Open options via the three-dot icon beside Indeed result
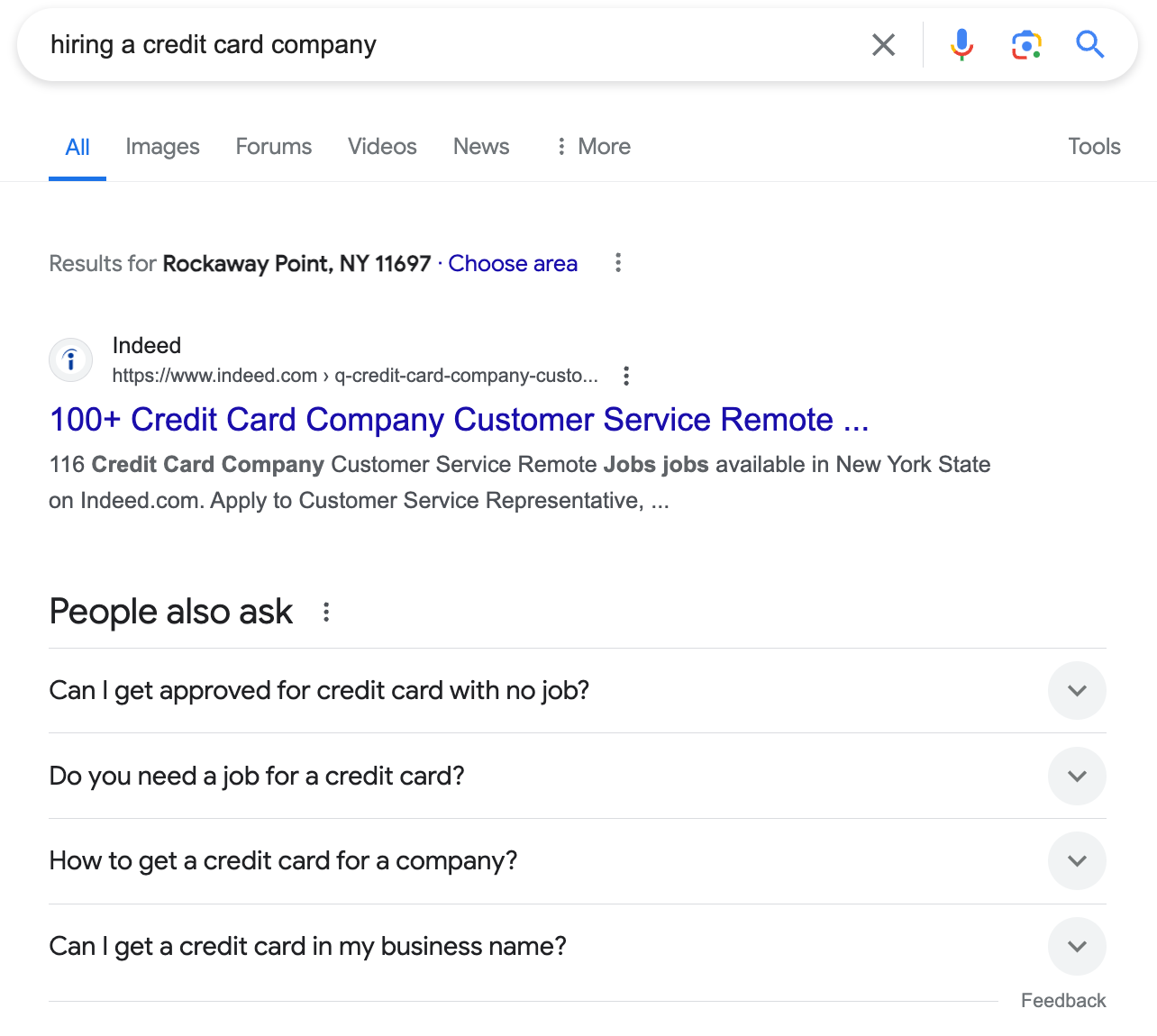Image resolution: width=1157 pixels, height=1036 pixels. [625, 376]
